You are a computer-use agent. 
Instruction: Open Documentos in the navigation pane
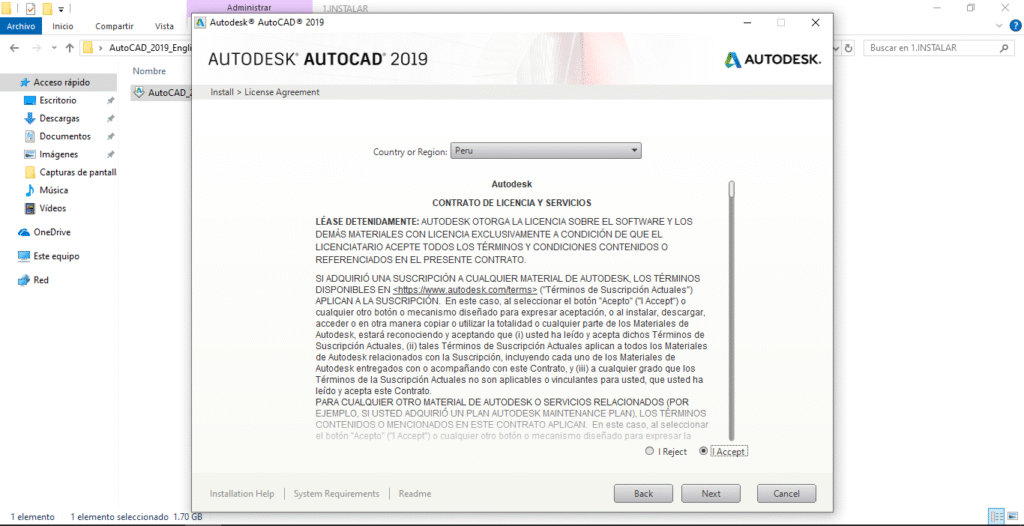tap(65, 136)
